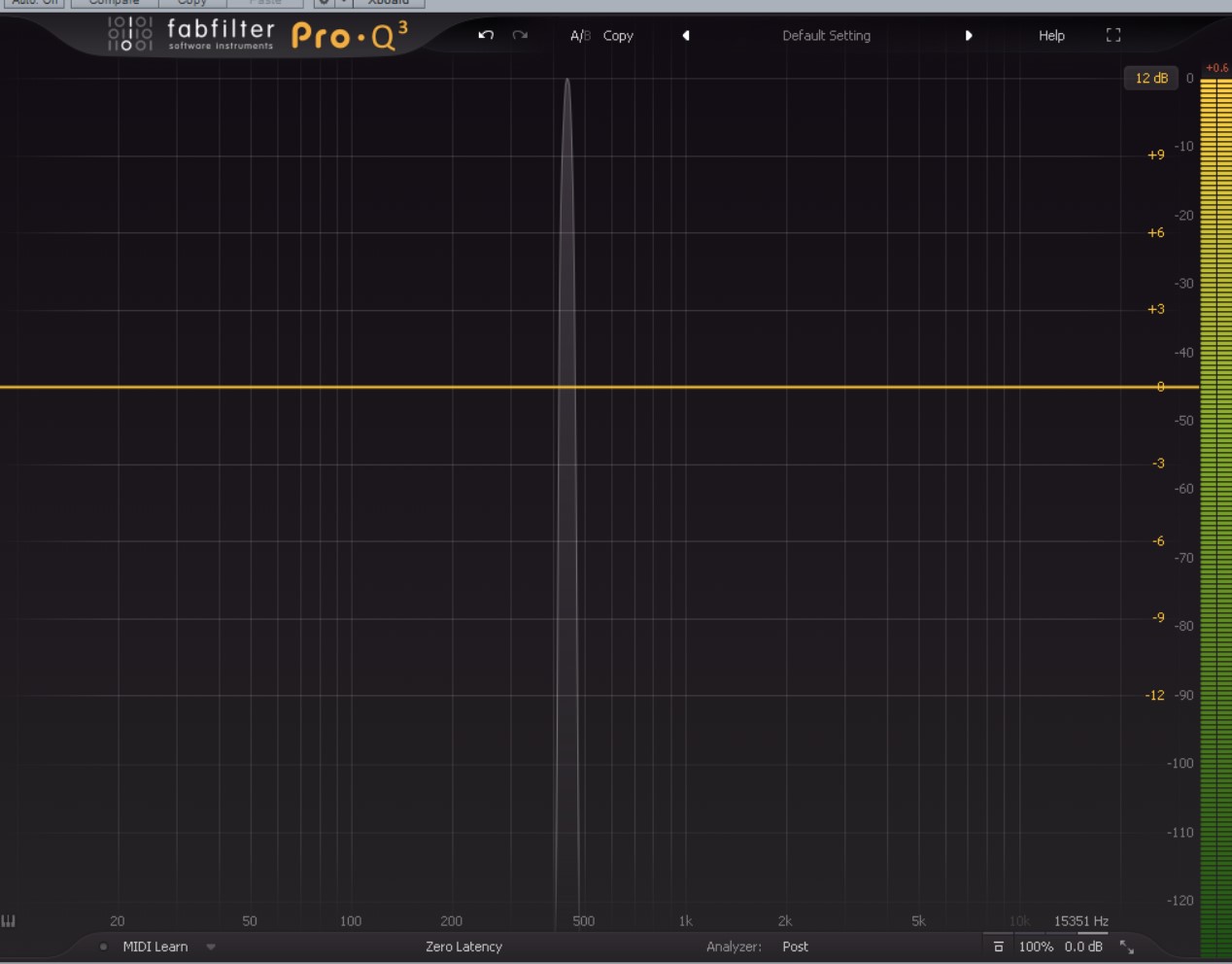This screenshot has width=1232, height=964.
Task: Open the Default Setting preset menu
Action: click(826, 35)
